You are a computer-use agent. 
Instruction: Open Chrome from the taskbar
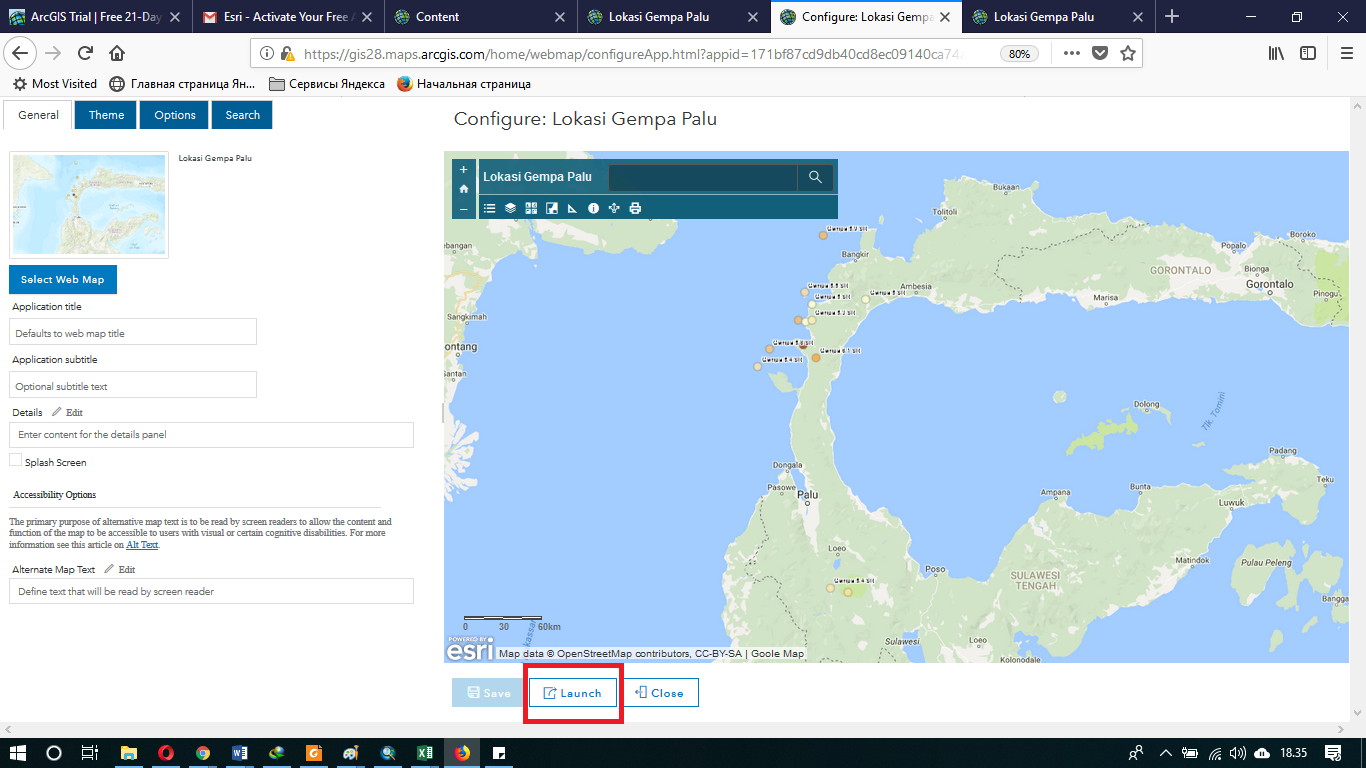pyautogui.click(x=203, y=753)
